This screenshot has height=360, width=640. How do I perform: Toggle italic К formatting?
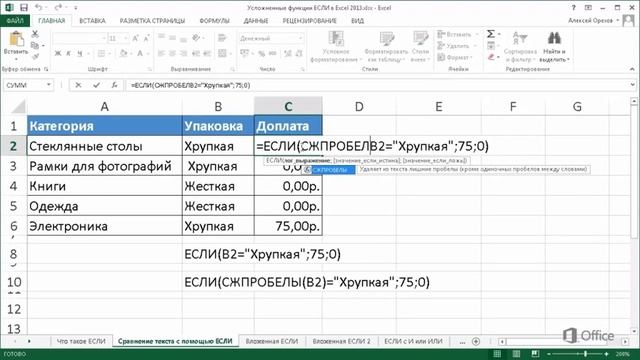coord(69,53)
